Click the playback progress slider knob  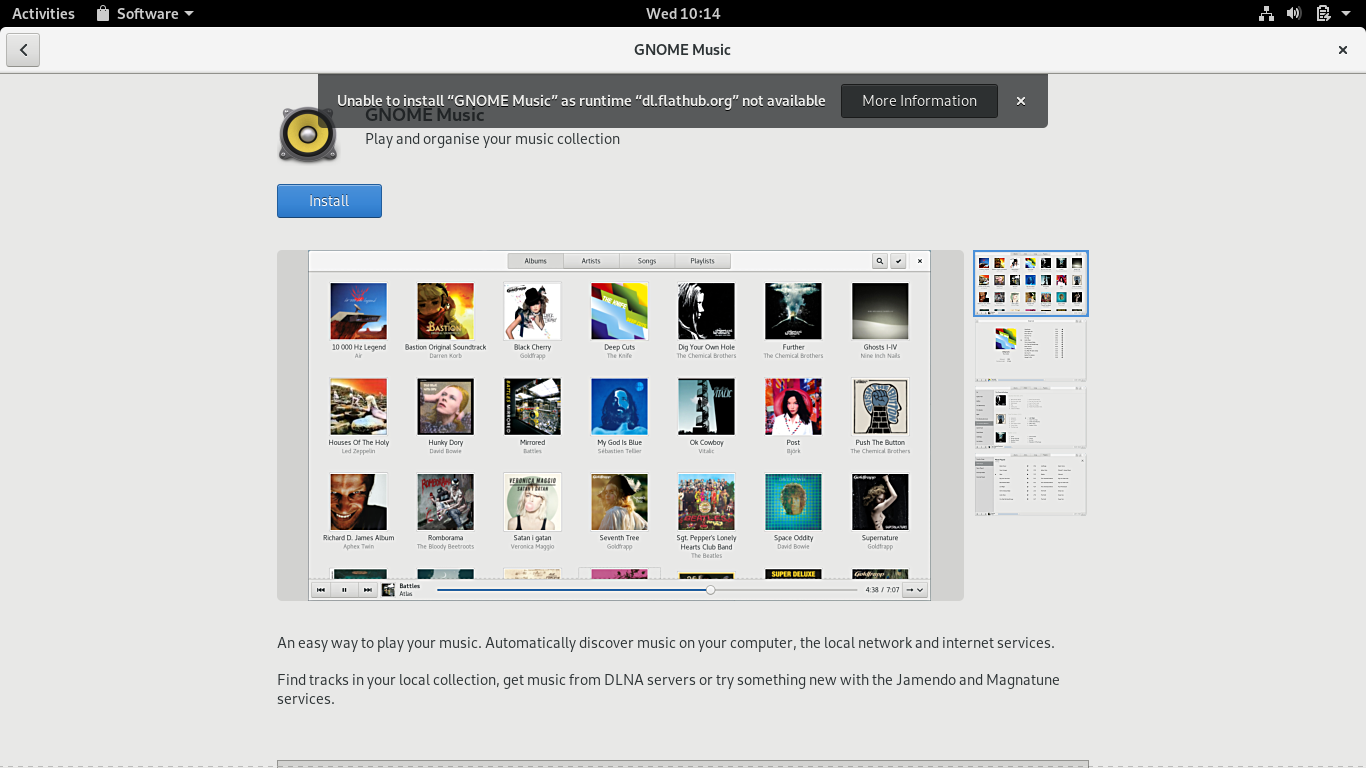click(x=711, y=590)
